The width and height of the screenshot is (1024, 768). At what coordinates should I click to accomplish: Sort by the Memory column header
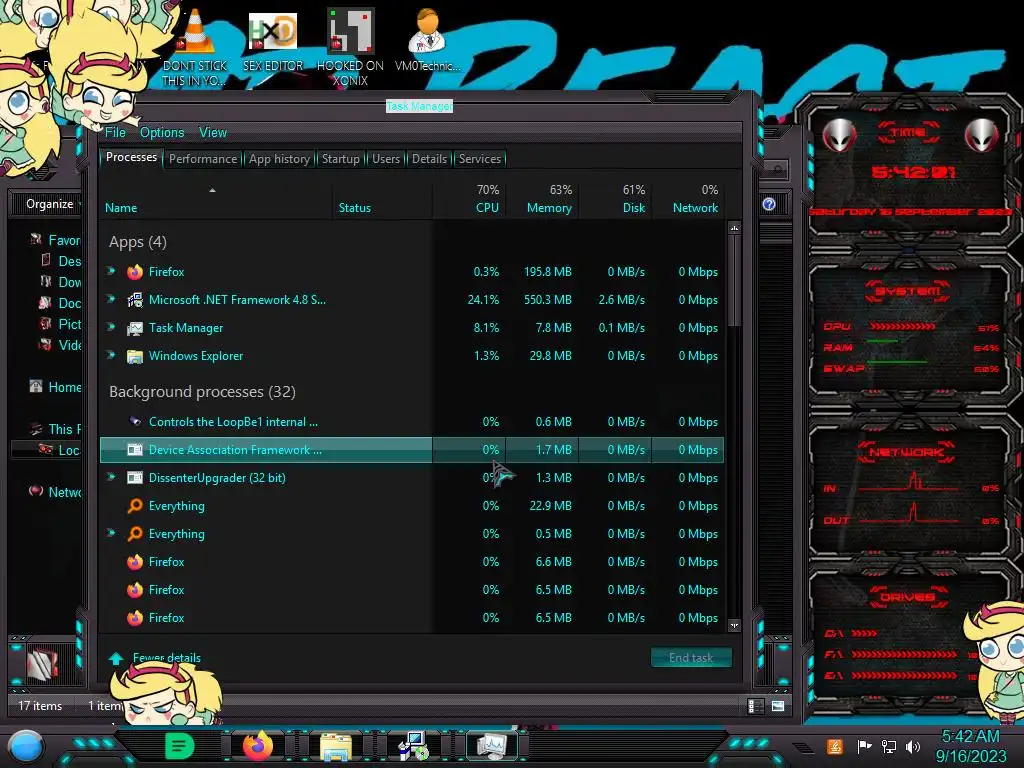pyautogui.click(x=549, y=208)
